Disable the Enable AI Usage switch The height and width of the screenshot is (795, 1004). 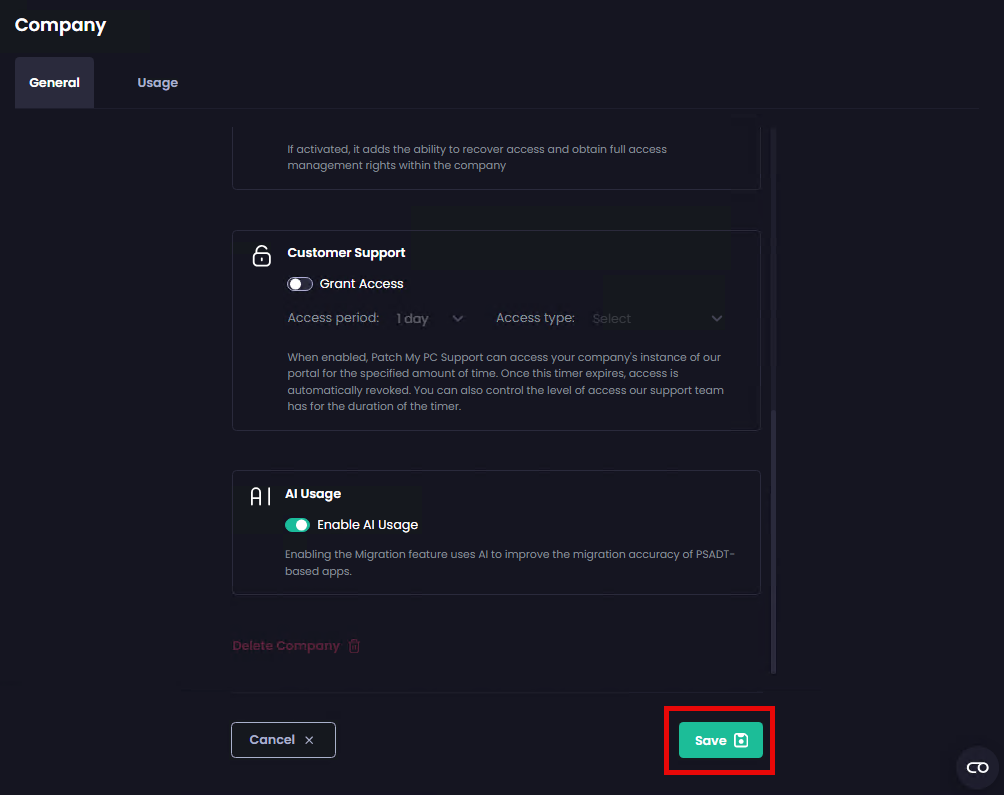coord(297,525)
